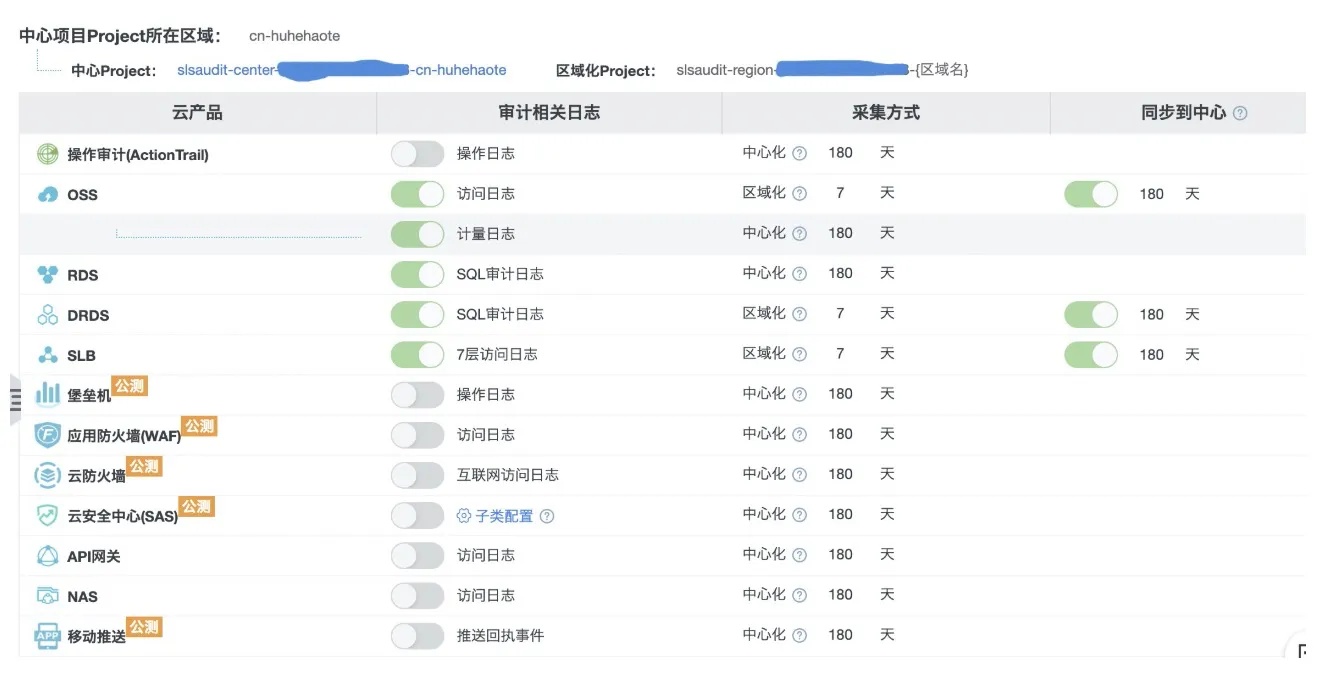Click help icon in 同步到中心 header

click(1240, 113)
